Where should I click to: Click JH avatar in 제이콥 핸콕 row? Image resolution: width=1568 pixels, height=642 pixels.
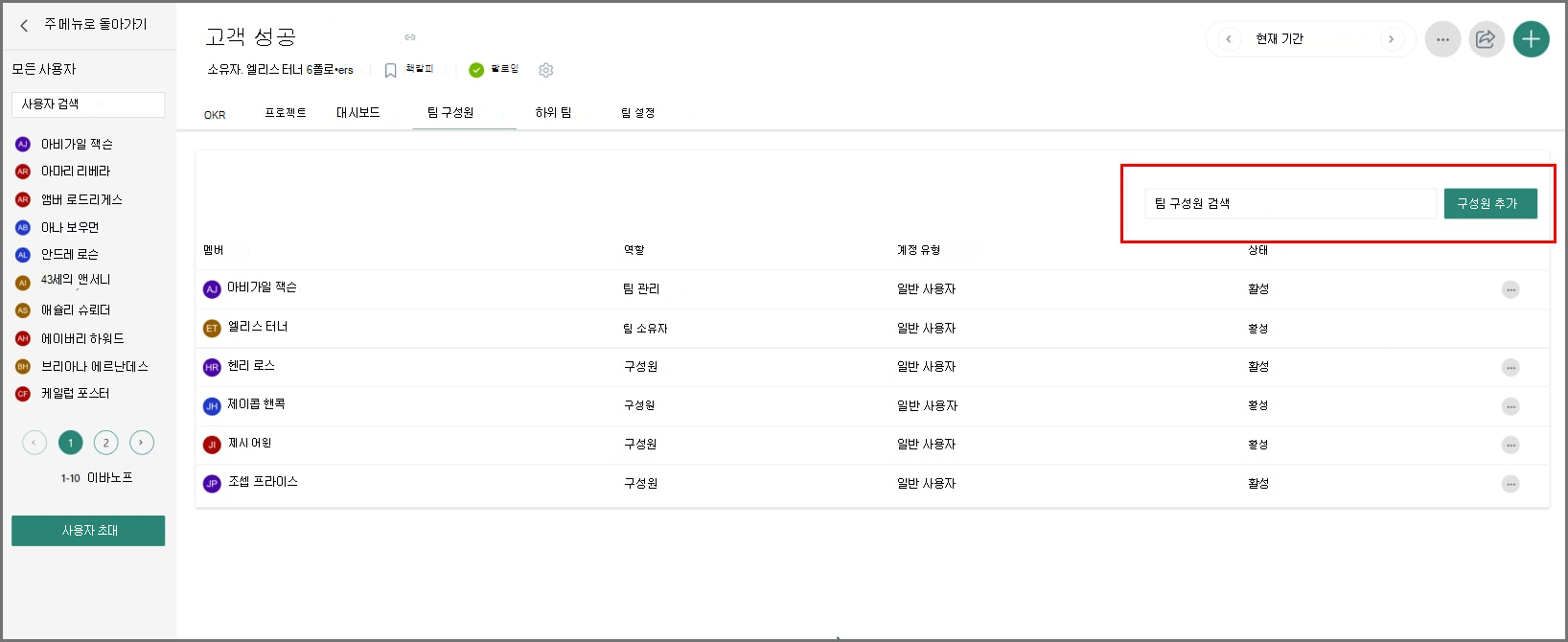212,406
